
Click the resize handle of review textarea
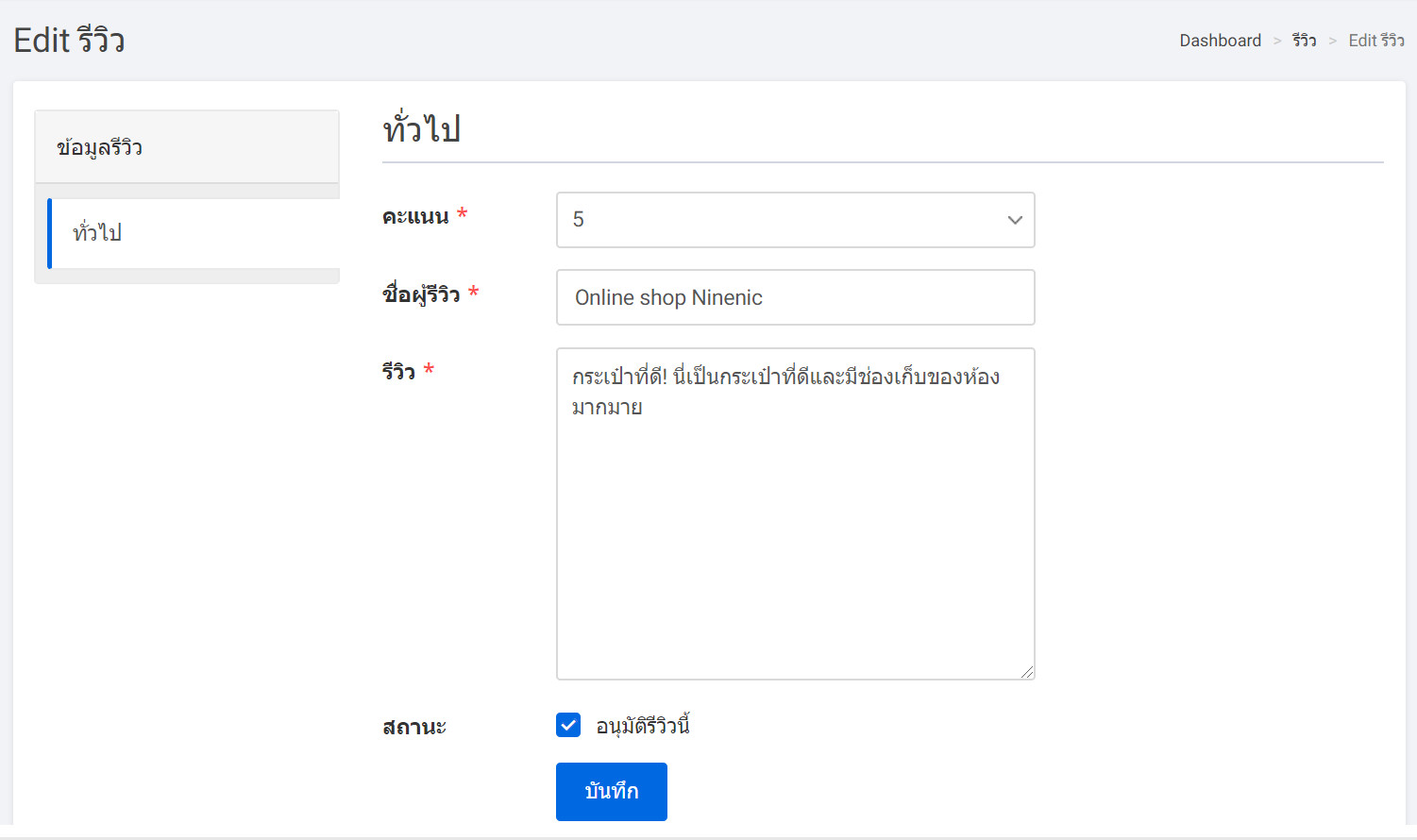click(x=1027, y=671)
